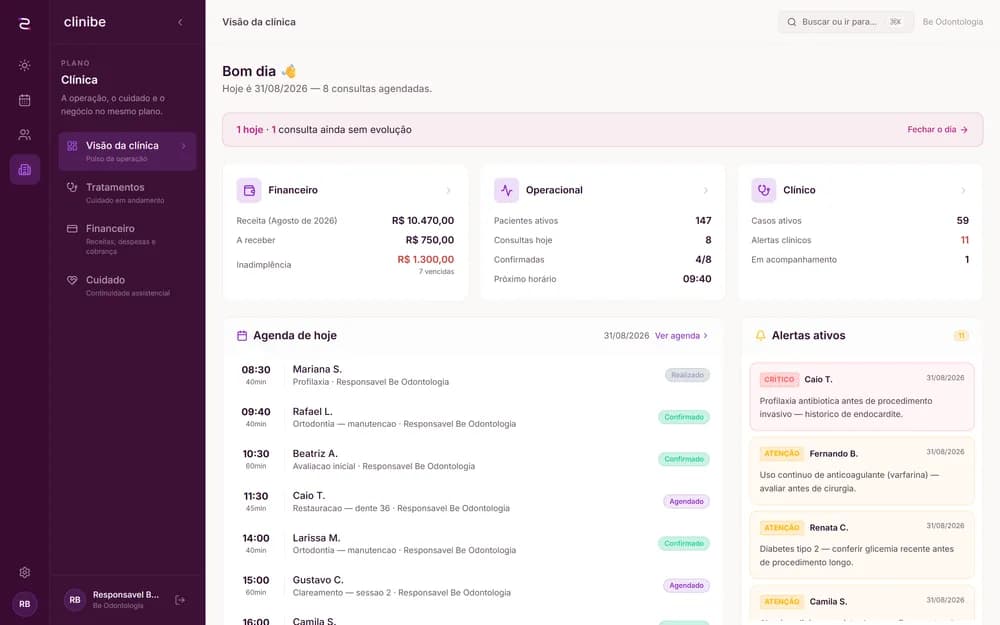The height and width of the screenshot is (625, 1000).
Task: Open the Fernando B. anticoagulante alert card
Action: 862,471
